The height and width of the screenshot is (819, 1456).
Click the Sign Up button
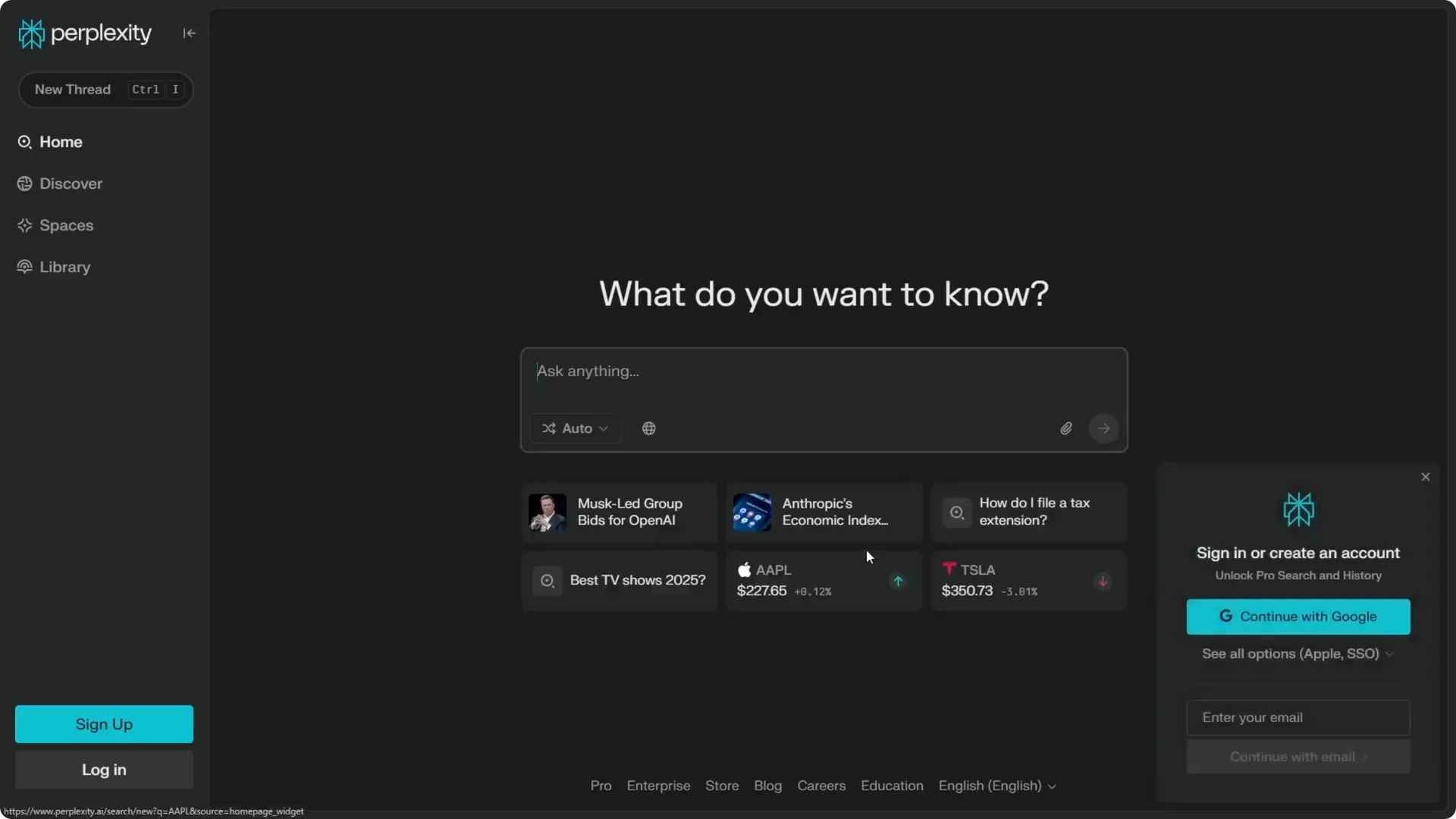tap(103, 723)
